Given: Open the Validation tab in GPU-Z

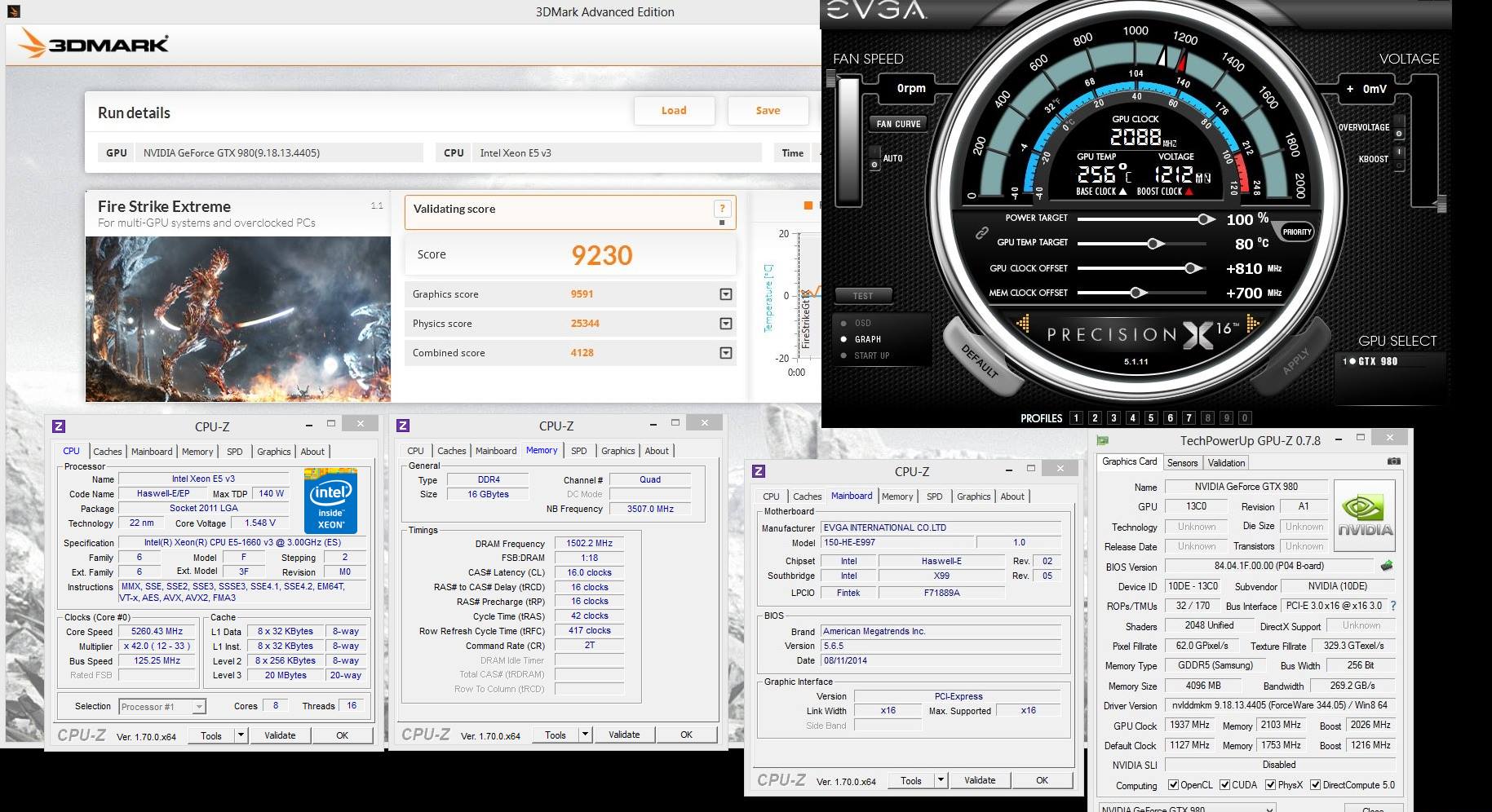Looking at the screenshot, I should pyautogui.click(x=1226, y=462).
